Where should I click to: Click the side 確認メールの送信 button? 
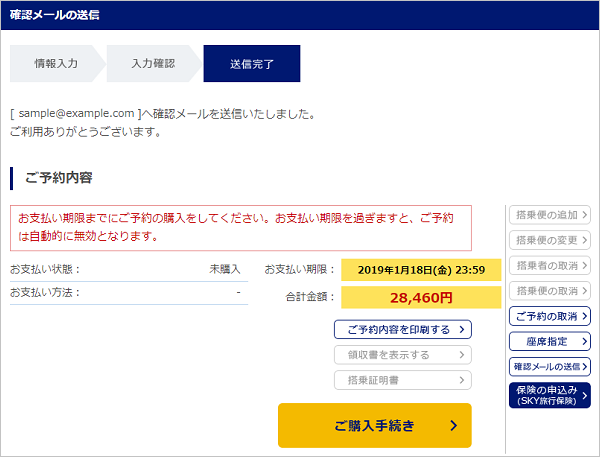pyautogui.click(x=549, y=367)
